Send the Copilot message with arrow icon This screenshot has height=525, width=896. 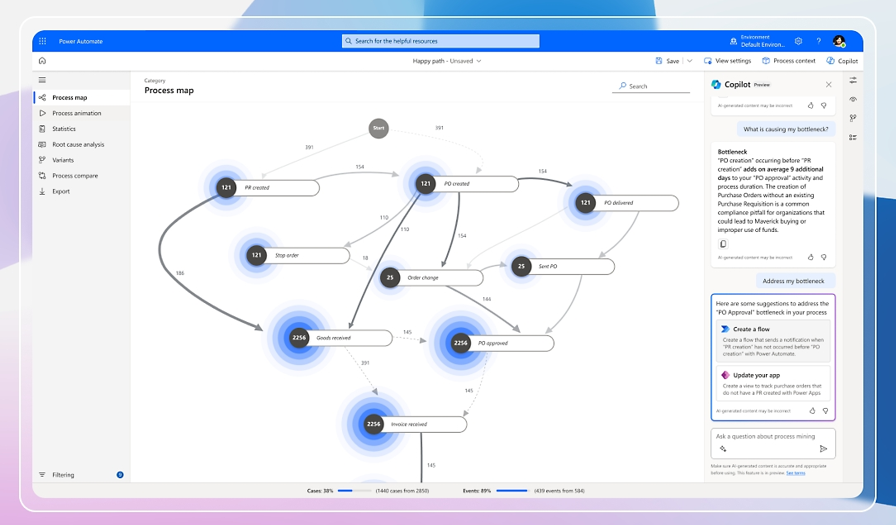click(823, 449)
